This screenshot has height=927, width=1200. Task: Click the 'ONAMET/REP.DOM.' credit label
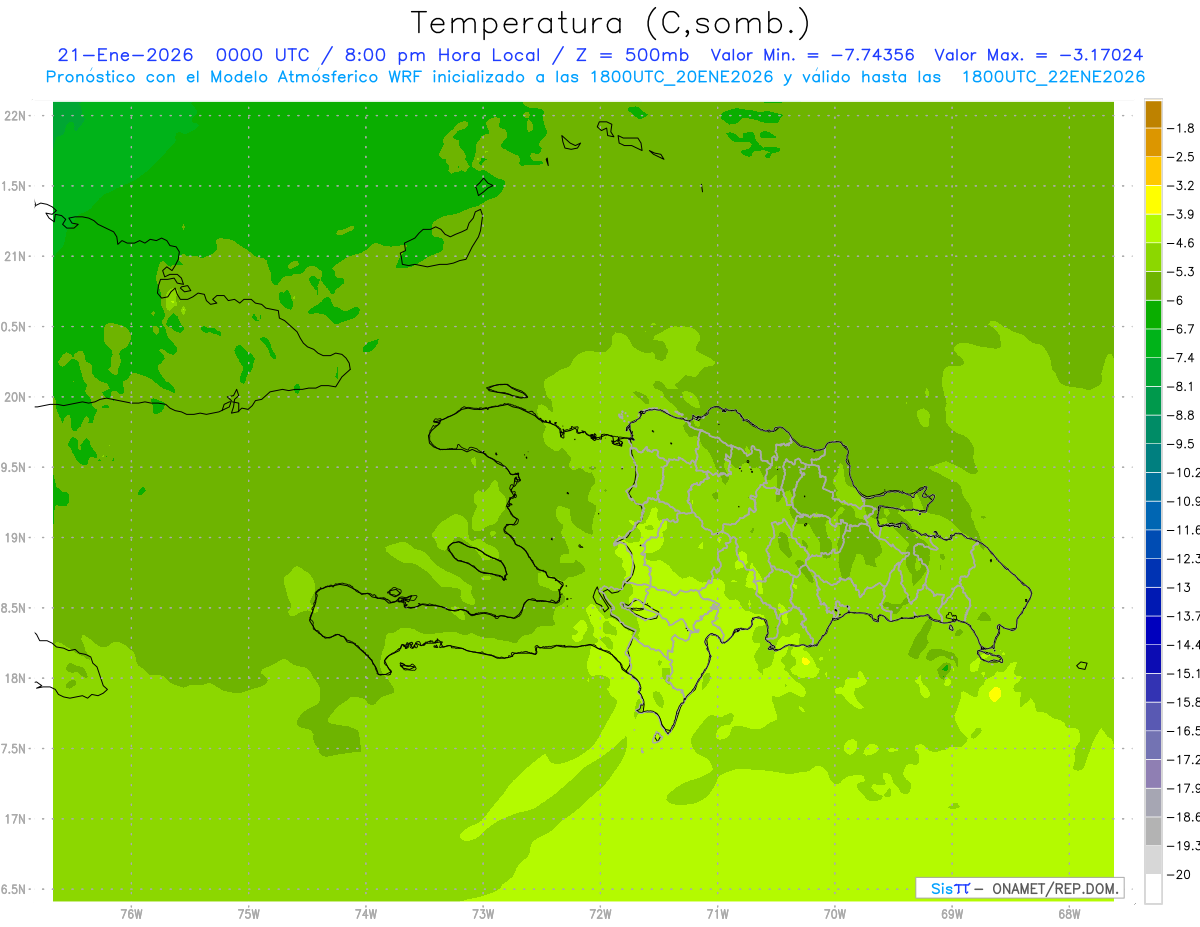(x=1055, y=888)
